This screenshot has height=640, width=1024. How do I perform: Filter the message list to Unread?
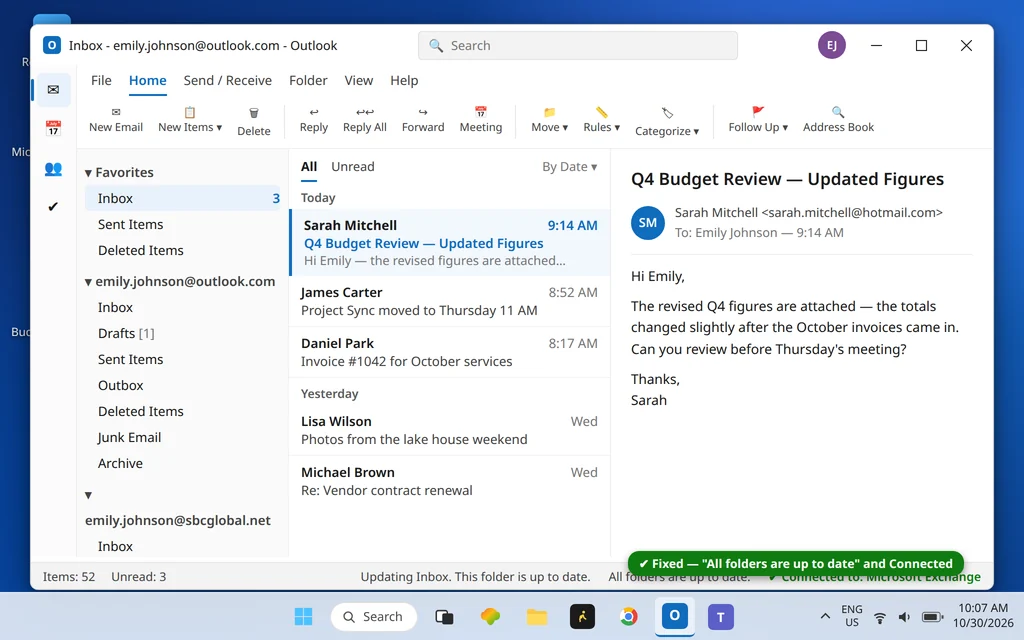(353, 167)
